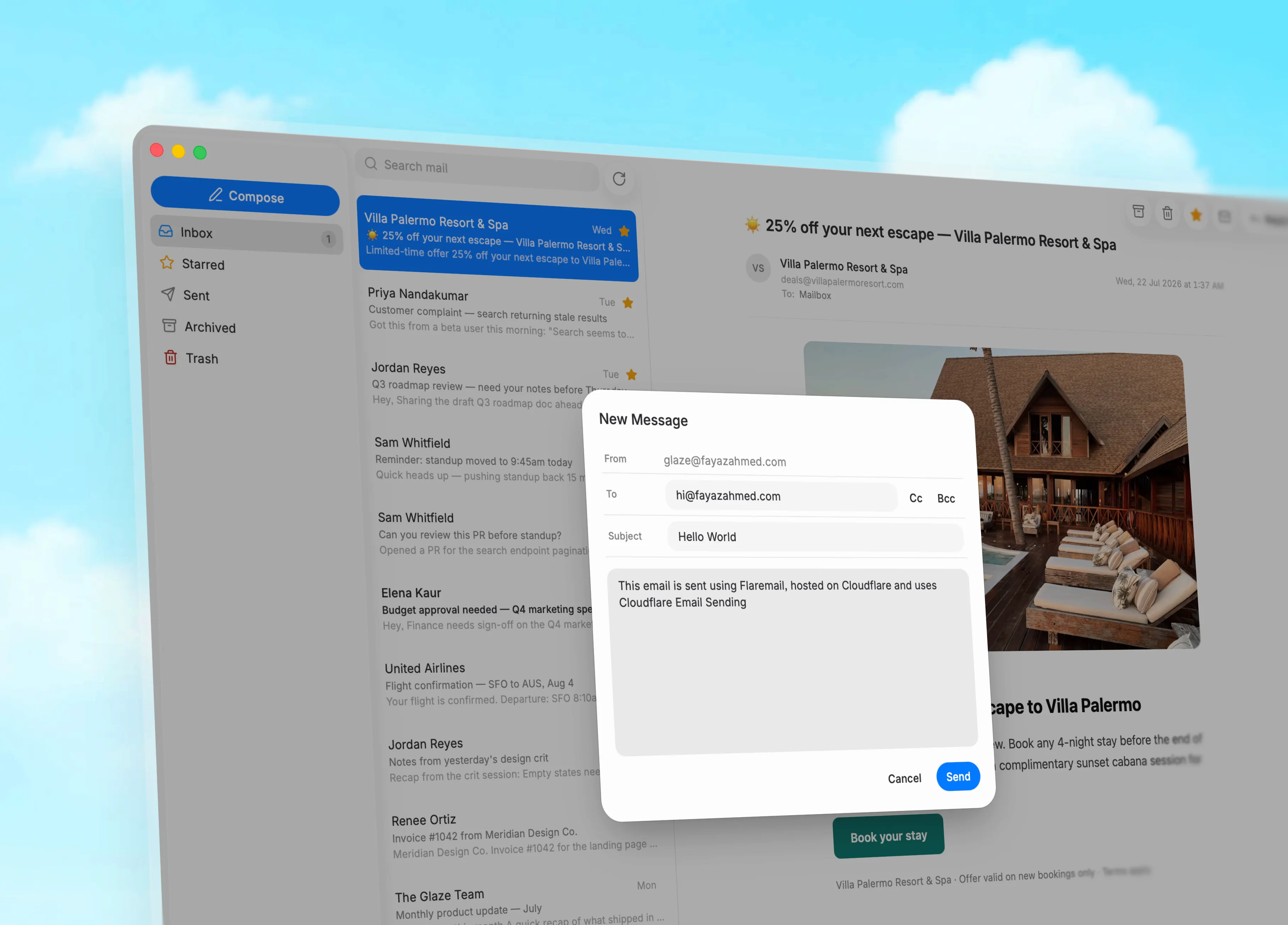Click the VS sender avatar
This screenshot has width=1288, height=925.
point(758,268)
